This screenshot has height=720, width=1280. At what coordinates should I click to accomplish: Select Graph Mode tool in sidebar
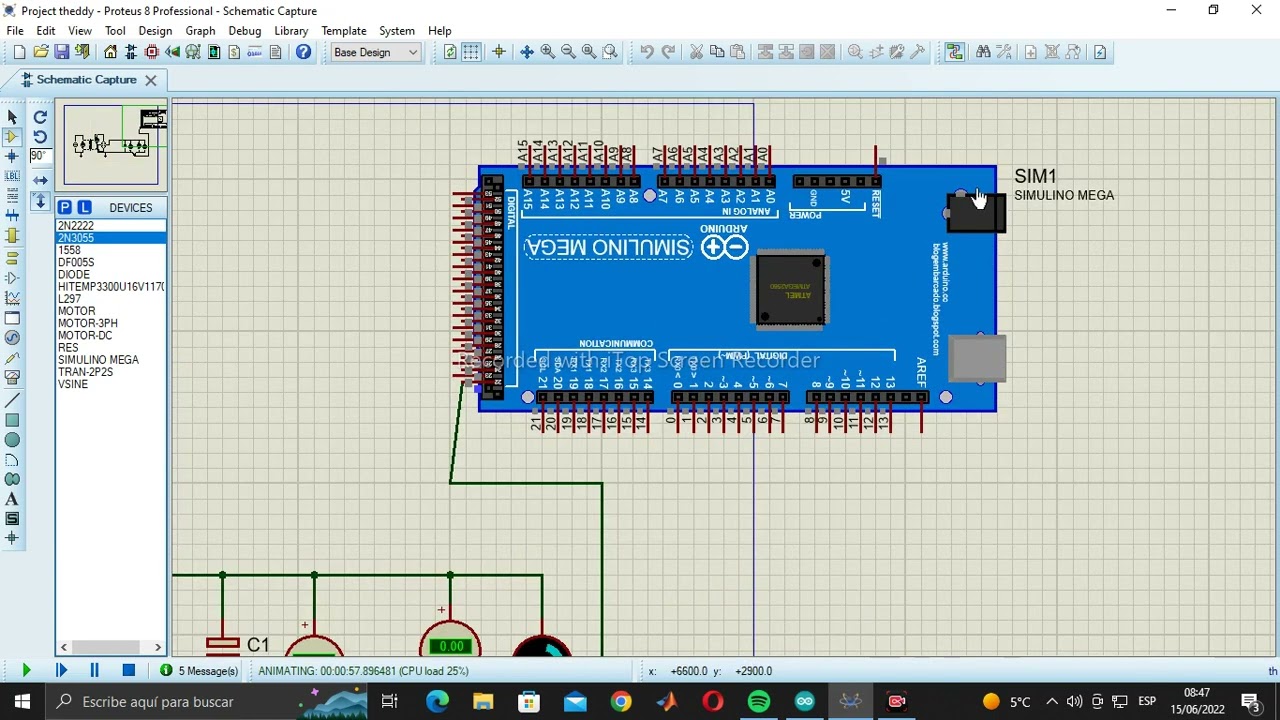click(x=12, y=298)
